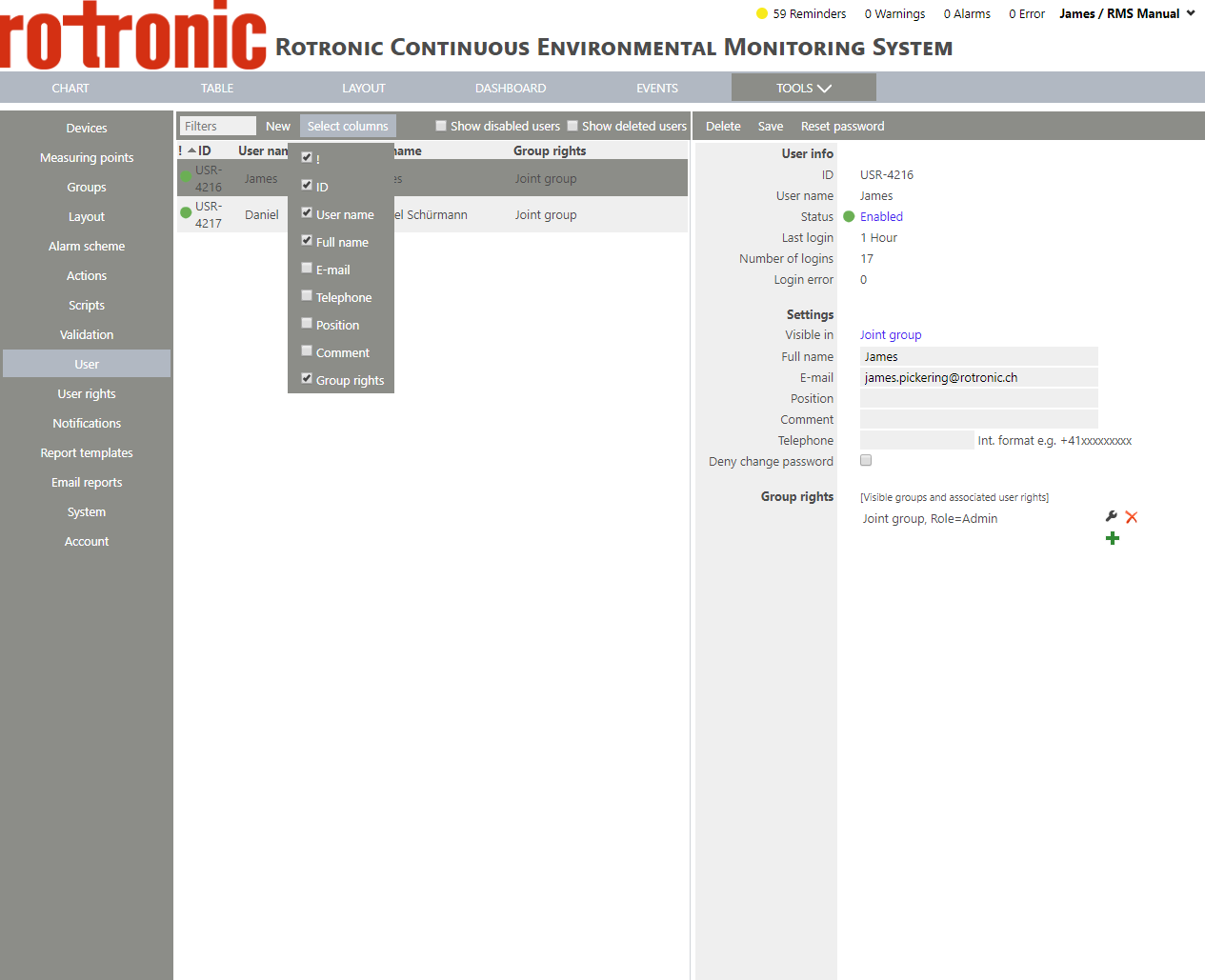Open Email reports in the sidebar

[87, 482]
